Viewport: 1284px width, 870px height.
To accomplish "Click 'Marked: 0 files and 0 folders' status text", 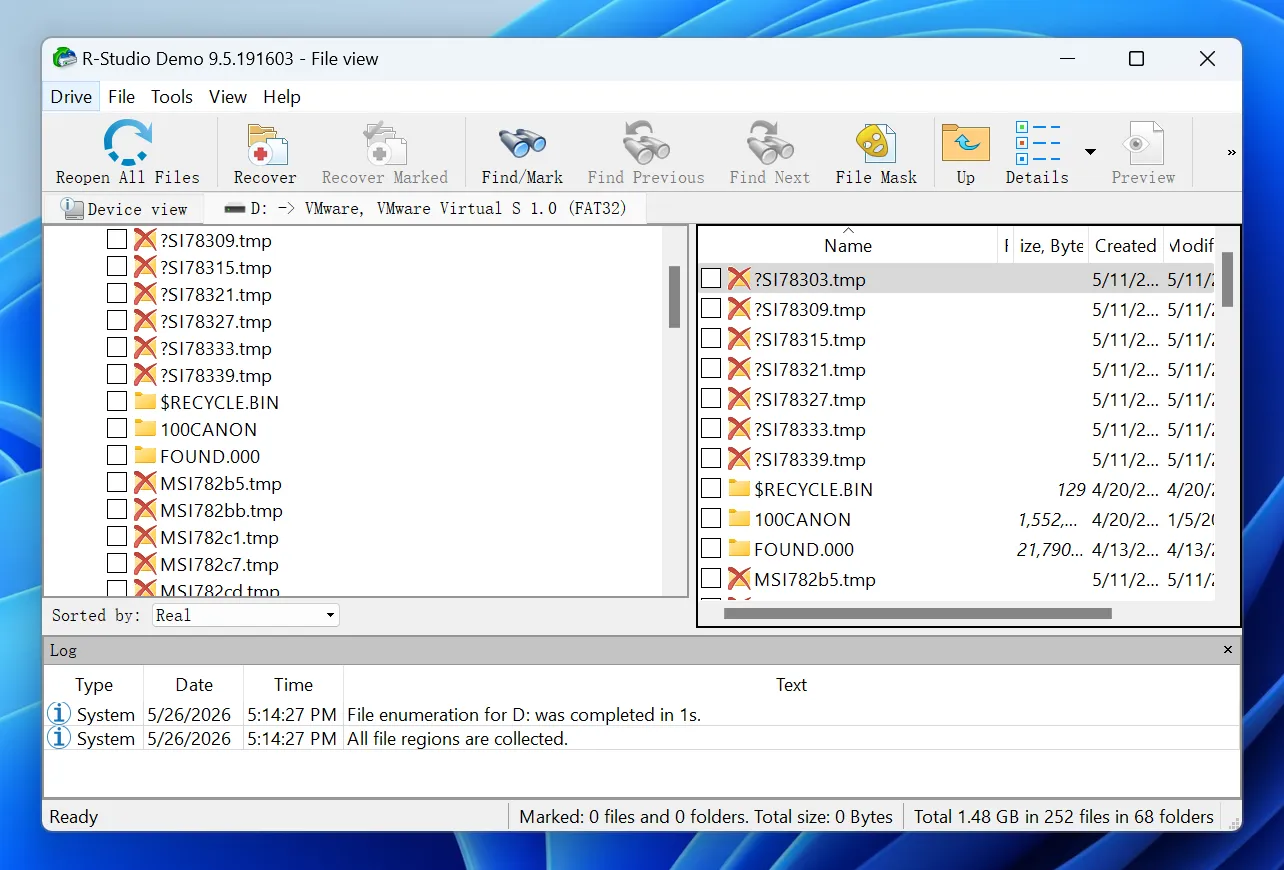I will tap(706, 816).
